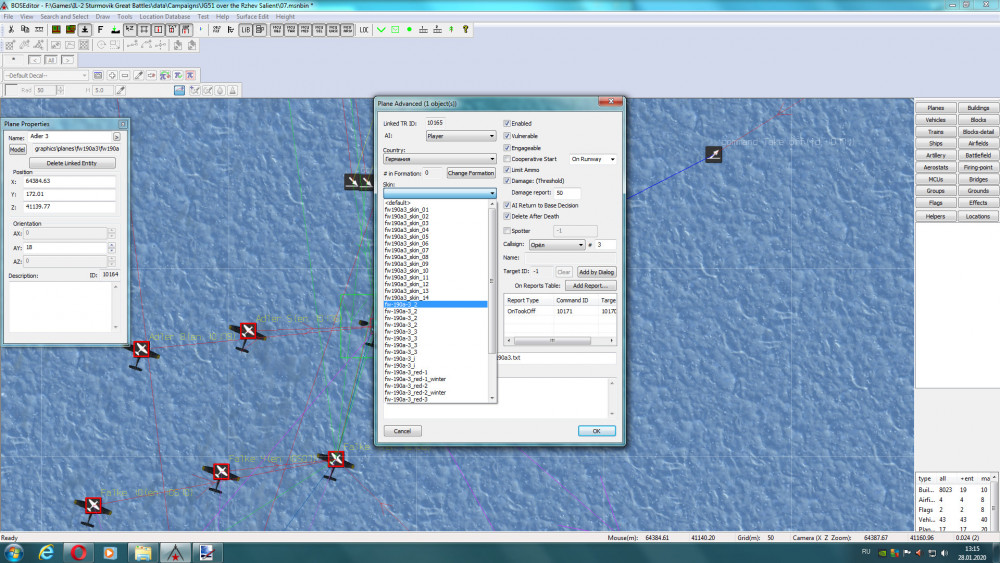Click the yellow key icon in toolbar
The width and height of the screenshot is (1000, 563).
click(x=465, y=30)
